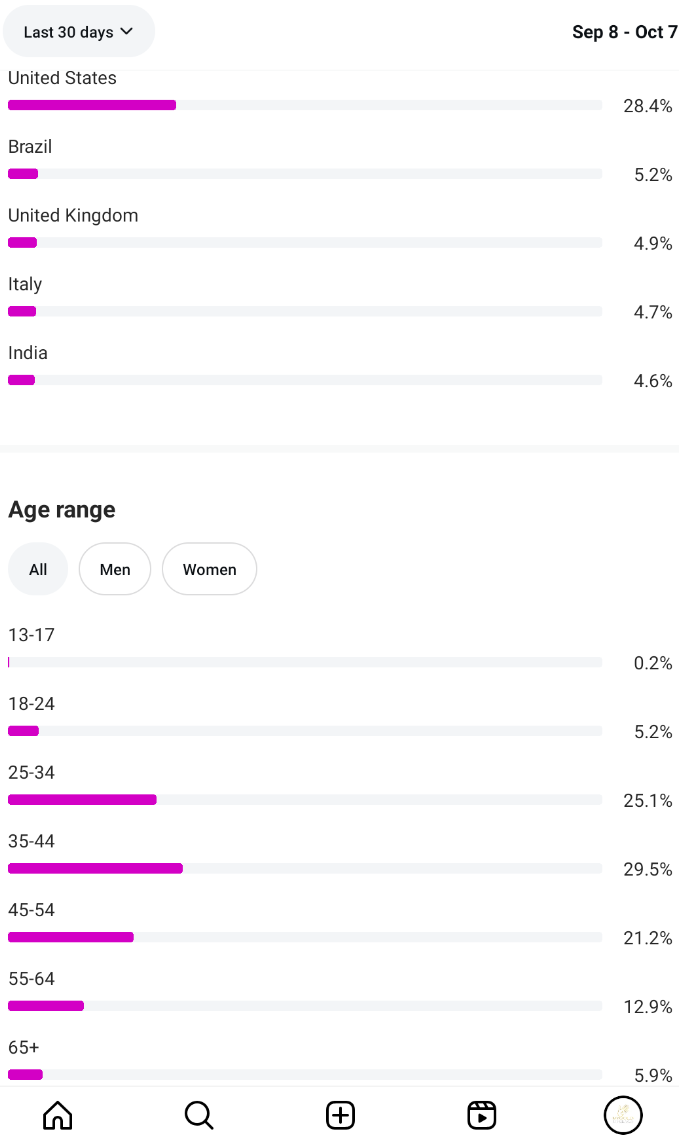This screenshot has height=1140, width=679.
Task: Click the Sep 8 - Oct 7 date range
Action: (624, 32)
